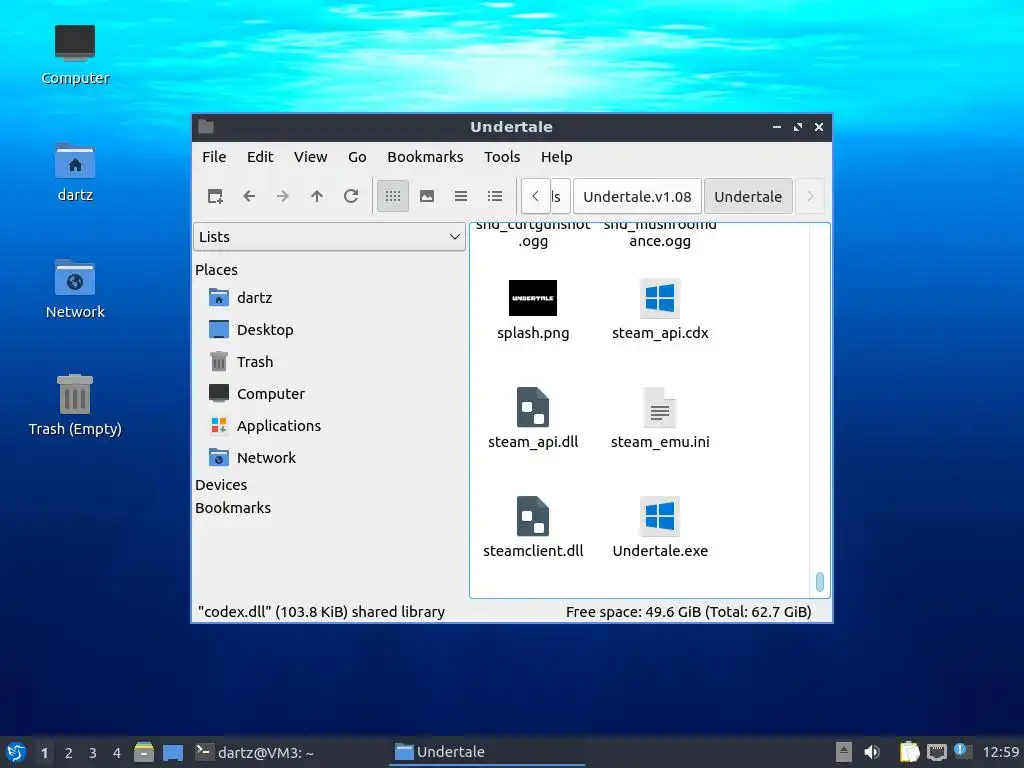Image resolution: width=1024 pixels, height=768 pixels.
Task: Switch to detailed list view
Action: 494,196
